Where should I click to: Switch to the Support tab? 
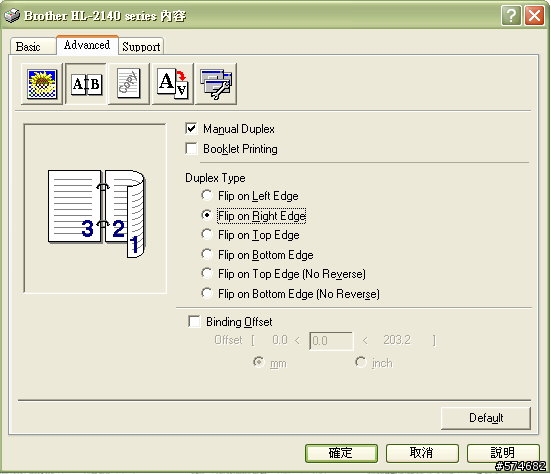pos(141,47)
